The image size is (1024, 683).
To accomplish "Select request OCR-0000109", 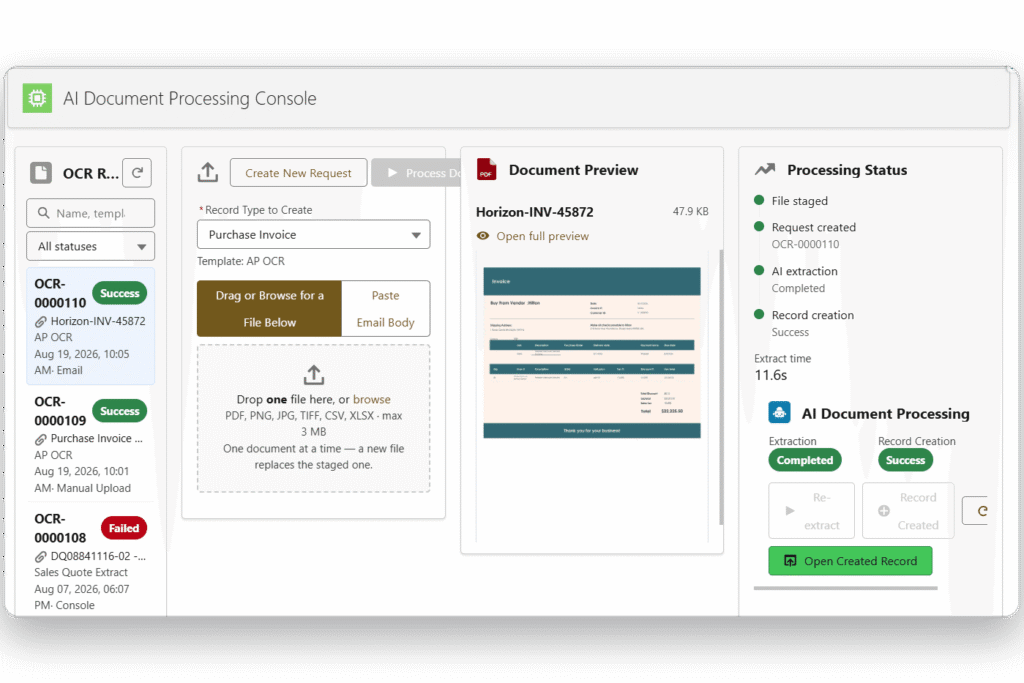I will (91, 443).
